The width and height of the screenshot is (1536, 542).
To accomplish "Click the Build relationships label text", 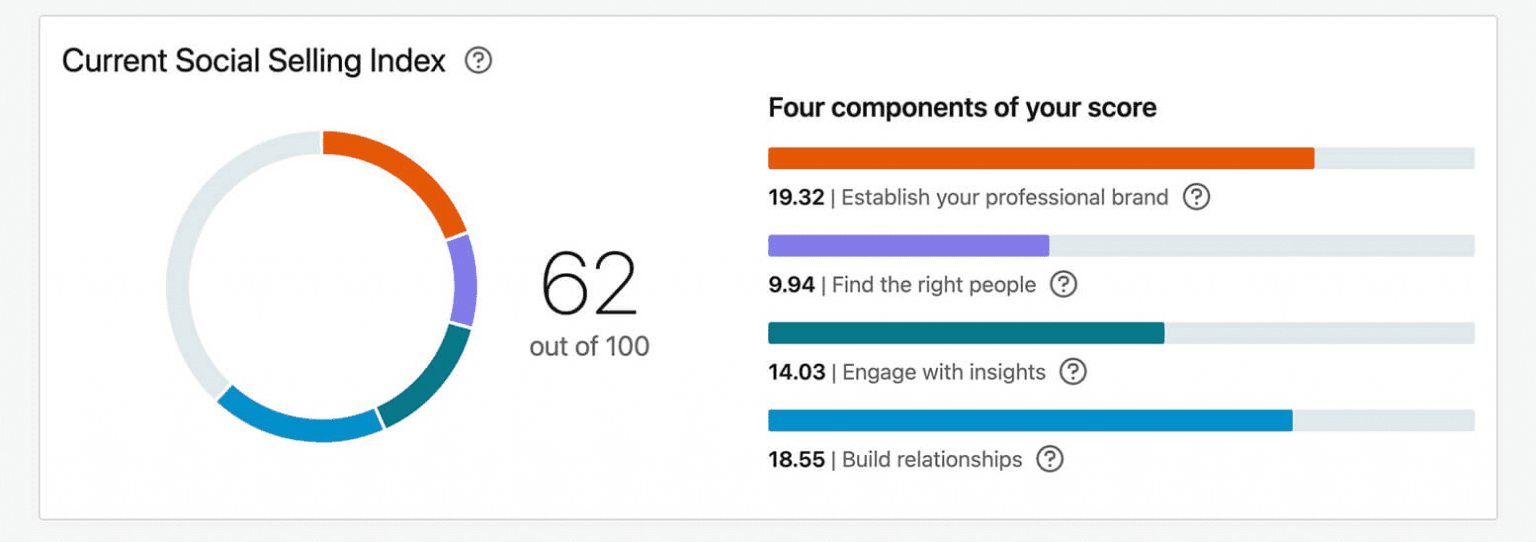I will [x=932, y=460].
